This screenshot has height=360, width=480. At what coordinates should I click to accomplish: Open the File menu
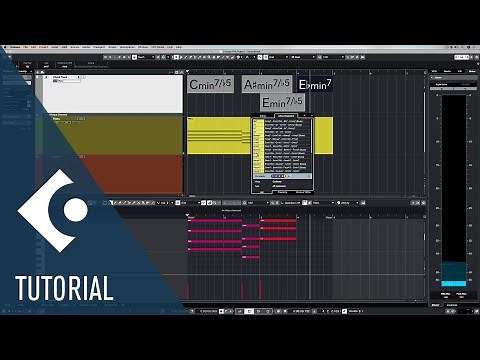[x=25, y=47]
